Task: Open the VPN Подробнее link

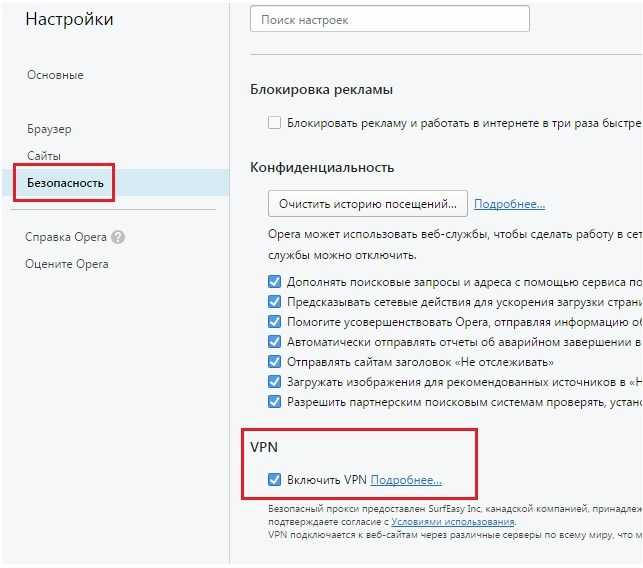Action: point(406,480)
